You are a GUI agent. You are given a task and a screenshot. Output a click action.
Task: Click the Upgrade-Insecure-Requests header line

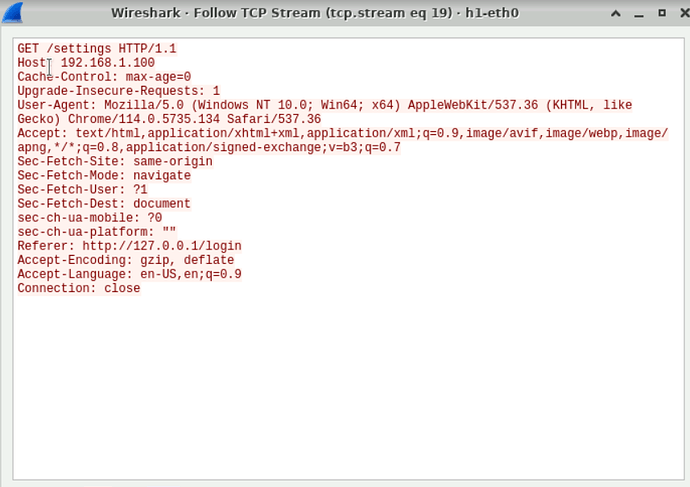(x=118, y=91)
